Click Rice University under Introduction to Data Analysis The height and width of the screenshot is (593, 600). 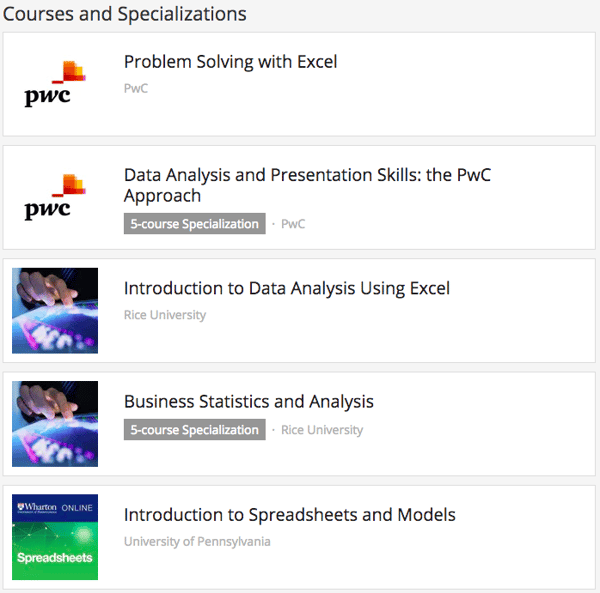(165, 315)
